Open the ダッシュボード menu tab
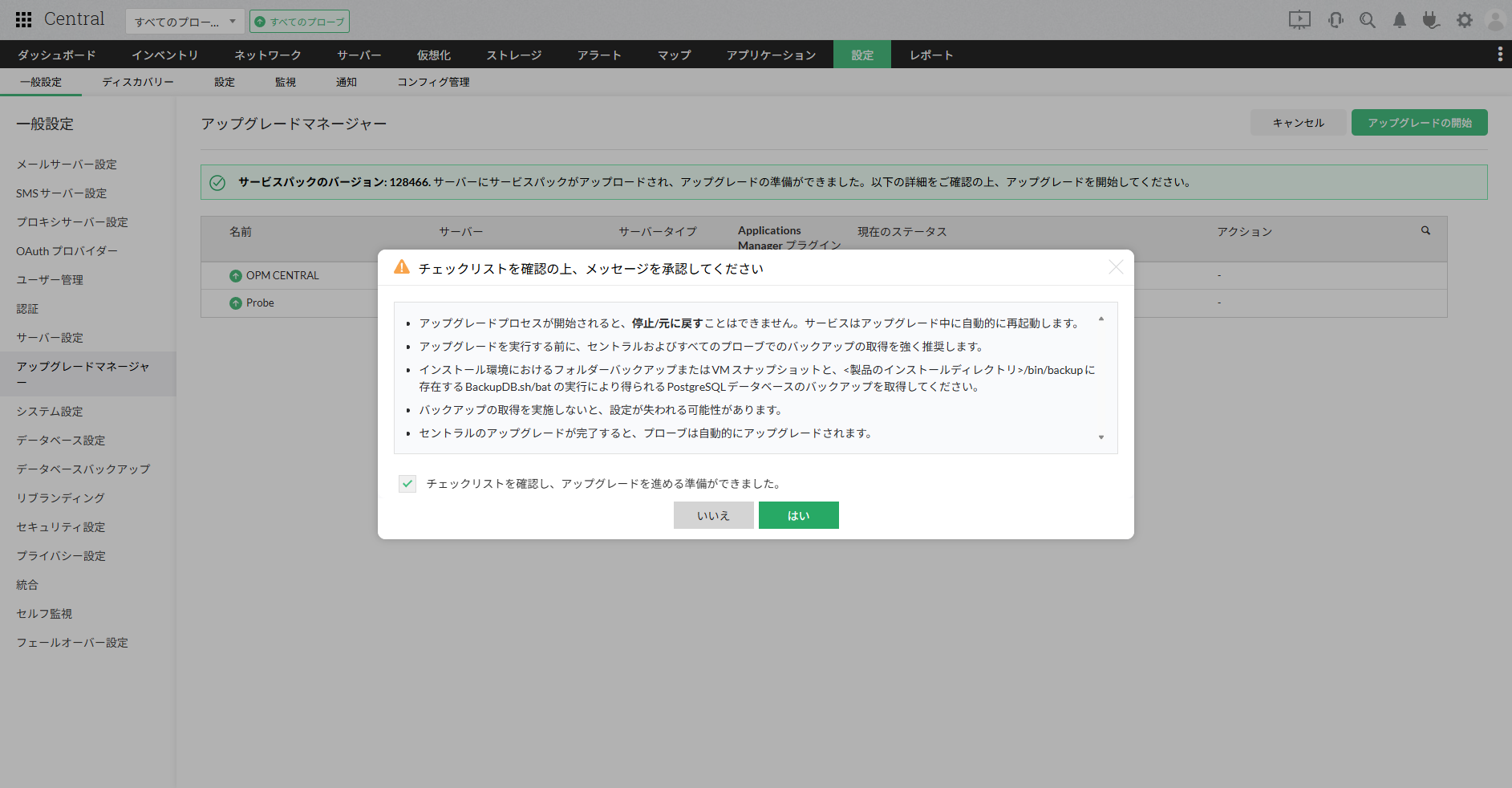The image size is (1512, 788). 56,55
